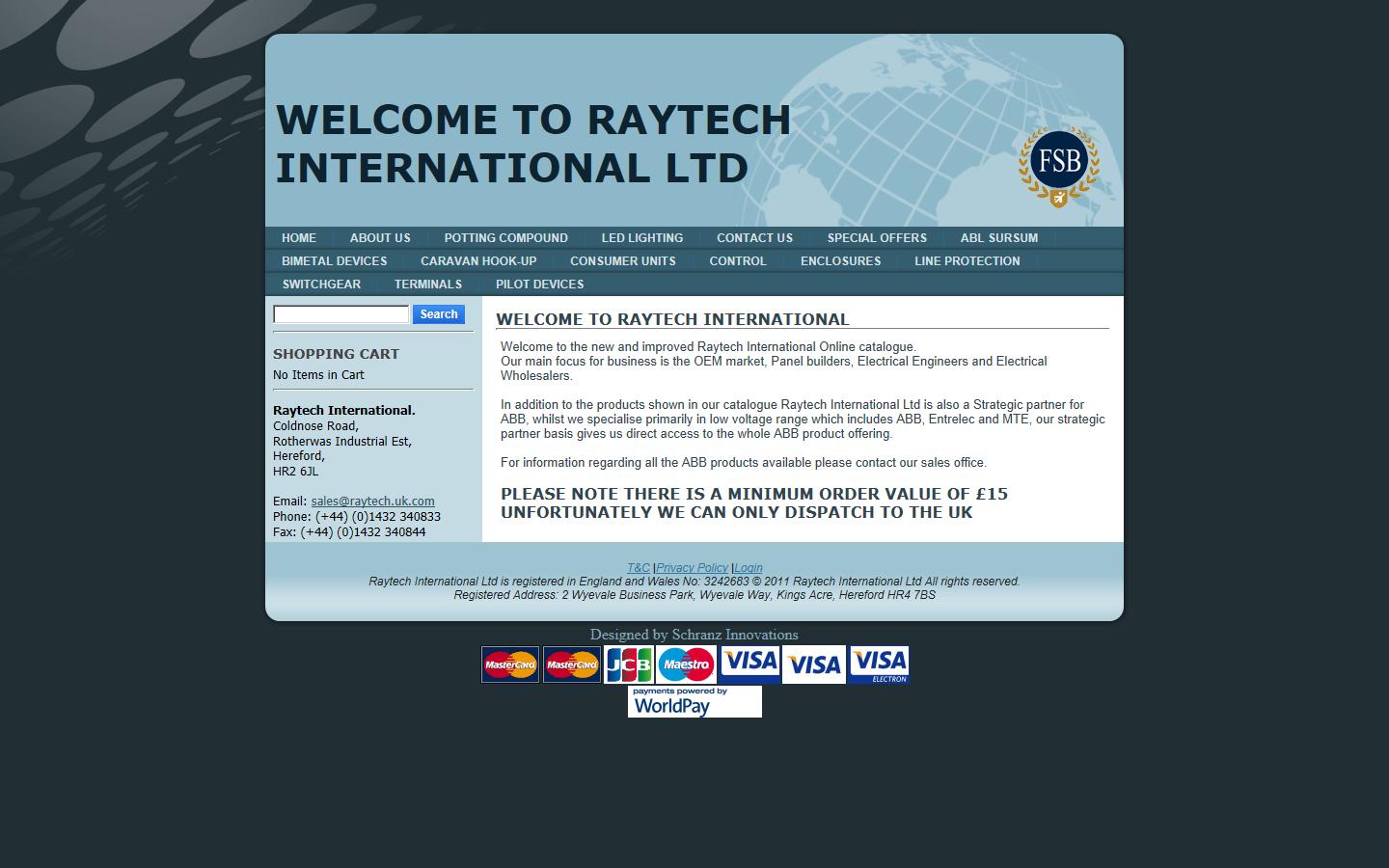Open the Login link
The image size is (1389, 868).
tap(748, 568)
